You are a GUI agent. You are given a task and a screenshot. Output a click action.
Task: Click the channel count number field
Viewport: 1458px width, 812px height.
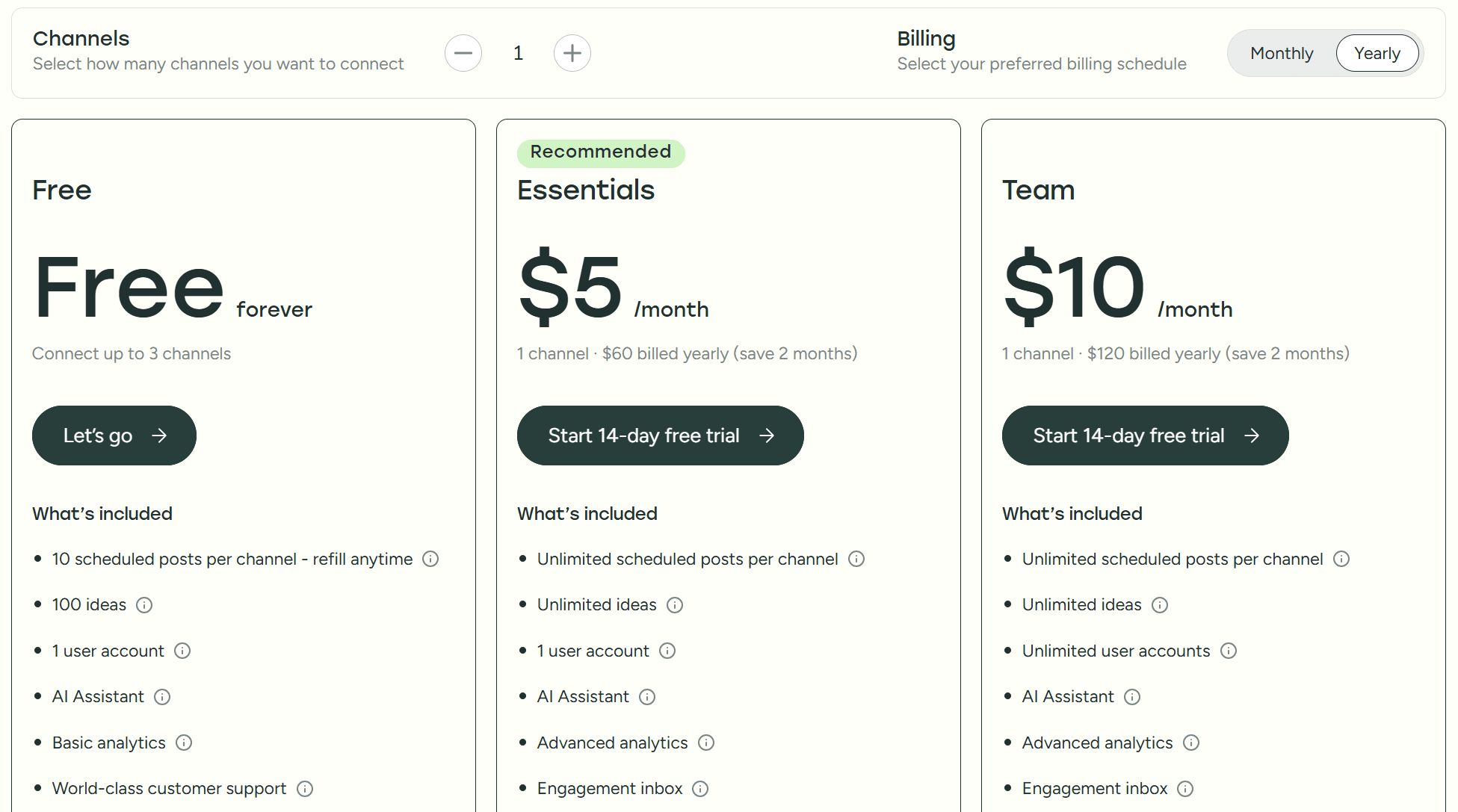click(518, 53)
